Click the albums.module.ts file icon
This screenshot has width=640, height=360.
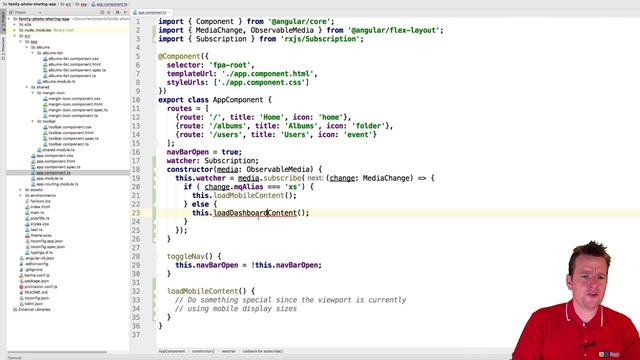[40, 82]
